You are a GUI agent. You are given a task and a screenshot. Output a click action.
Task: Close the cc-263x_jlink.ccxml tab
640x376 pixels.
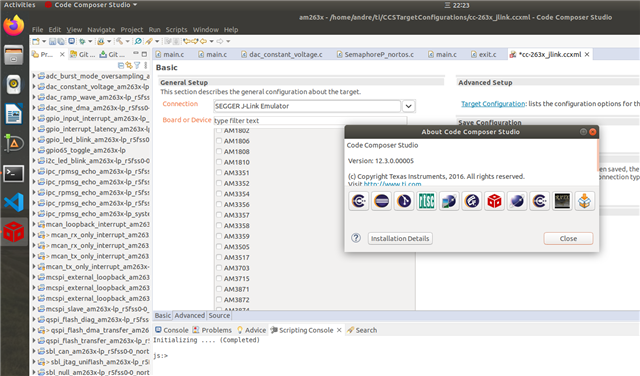(x=587, y=54)
